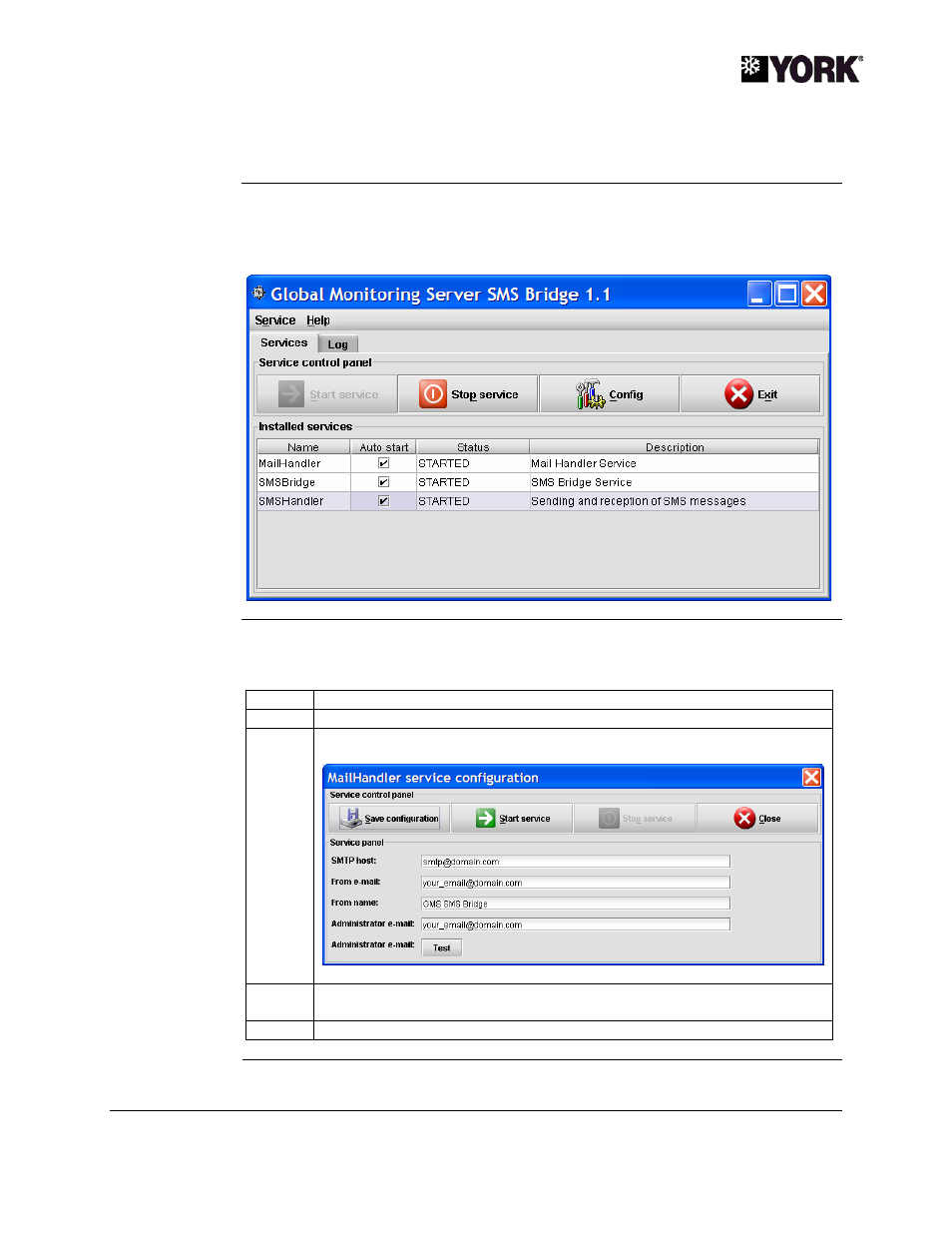The width and height of the screenshot is (952, 1233).
Task: Click the Stop service icon in SMS Bridge window
Action: click(x=433, y=394)
